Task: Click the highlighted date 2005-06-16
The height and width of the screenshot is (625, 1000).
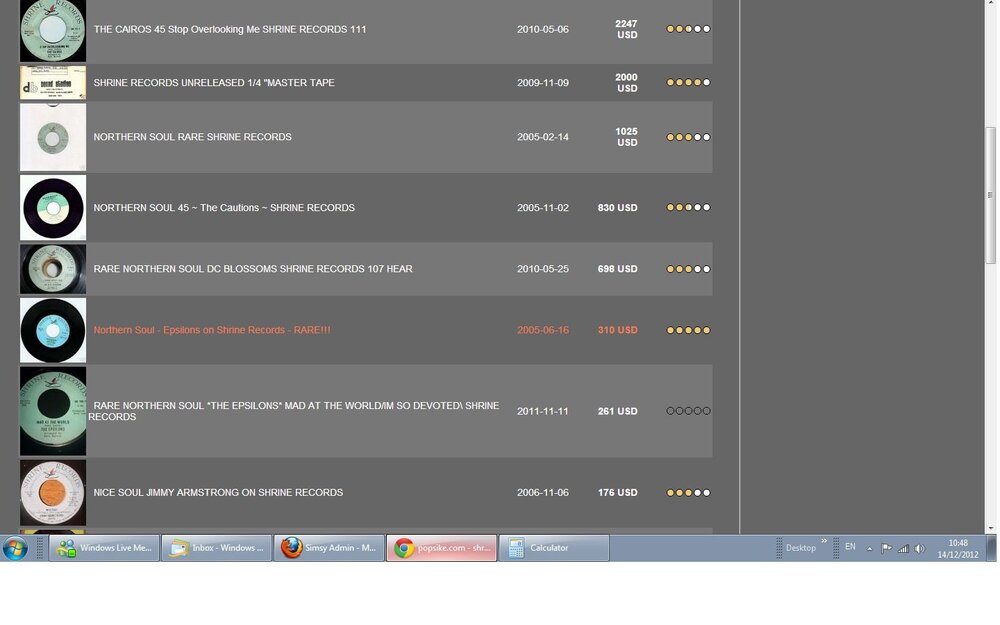Action: pyautogui.click(x=543, y=330)
